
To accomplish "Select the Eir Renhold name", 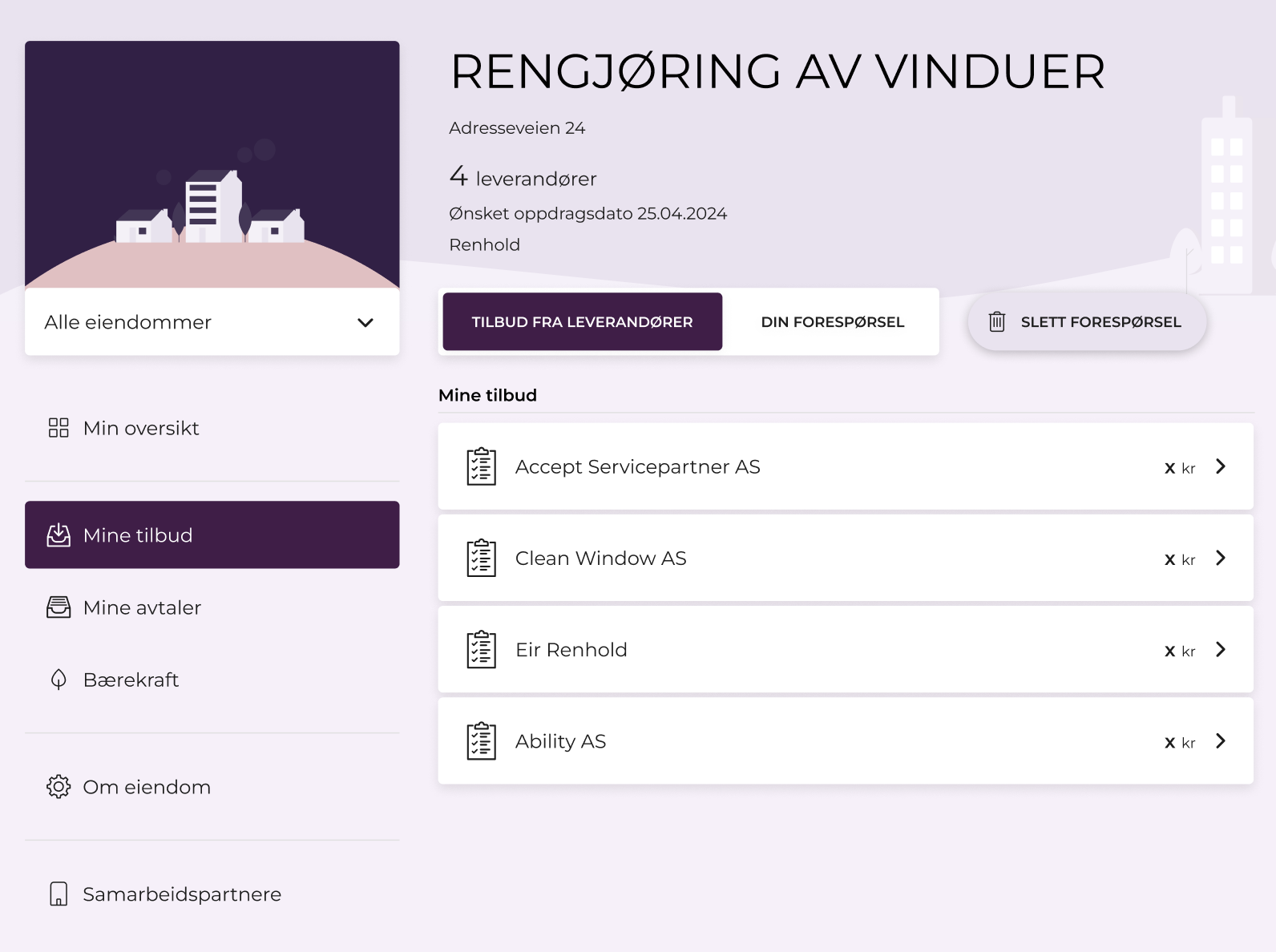I will pyautogui.click(x=571, y=649).
